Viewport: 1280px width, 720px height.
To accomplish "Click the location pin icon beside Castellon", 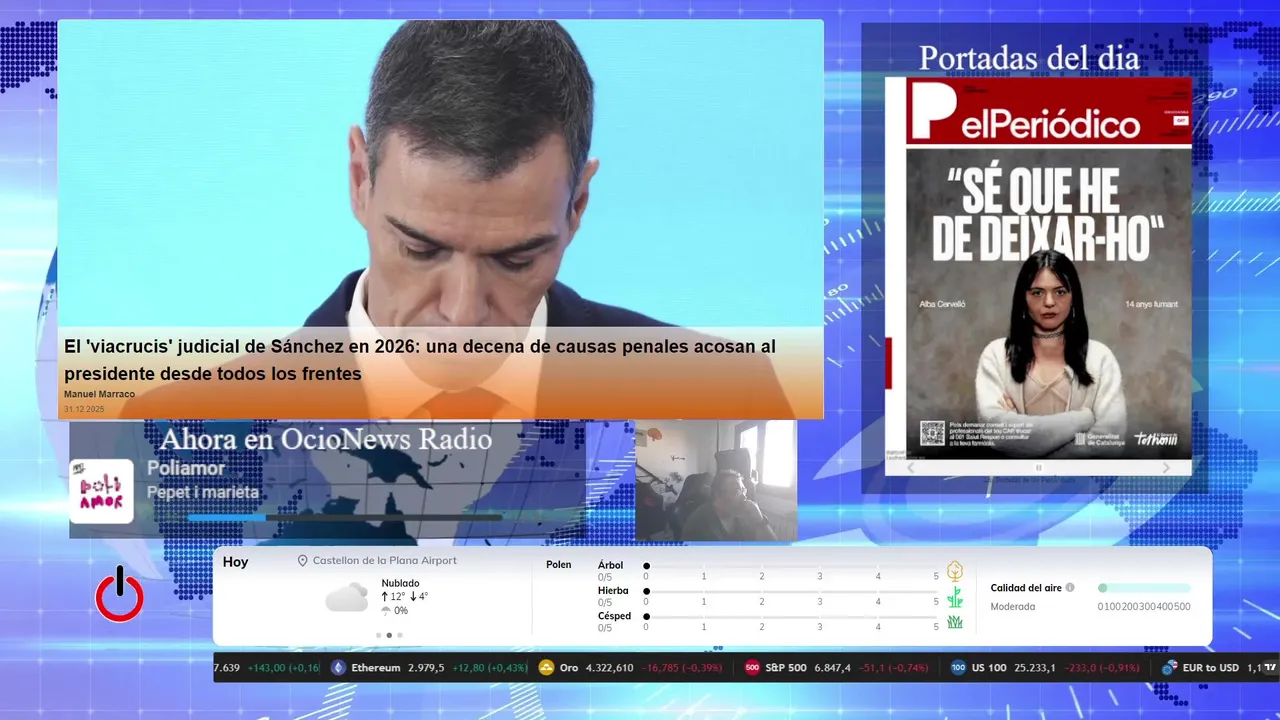I will pos(302,561).
